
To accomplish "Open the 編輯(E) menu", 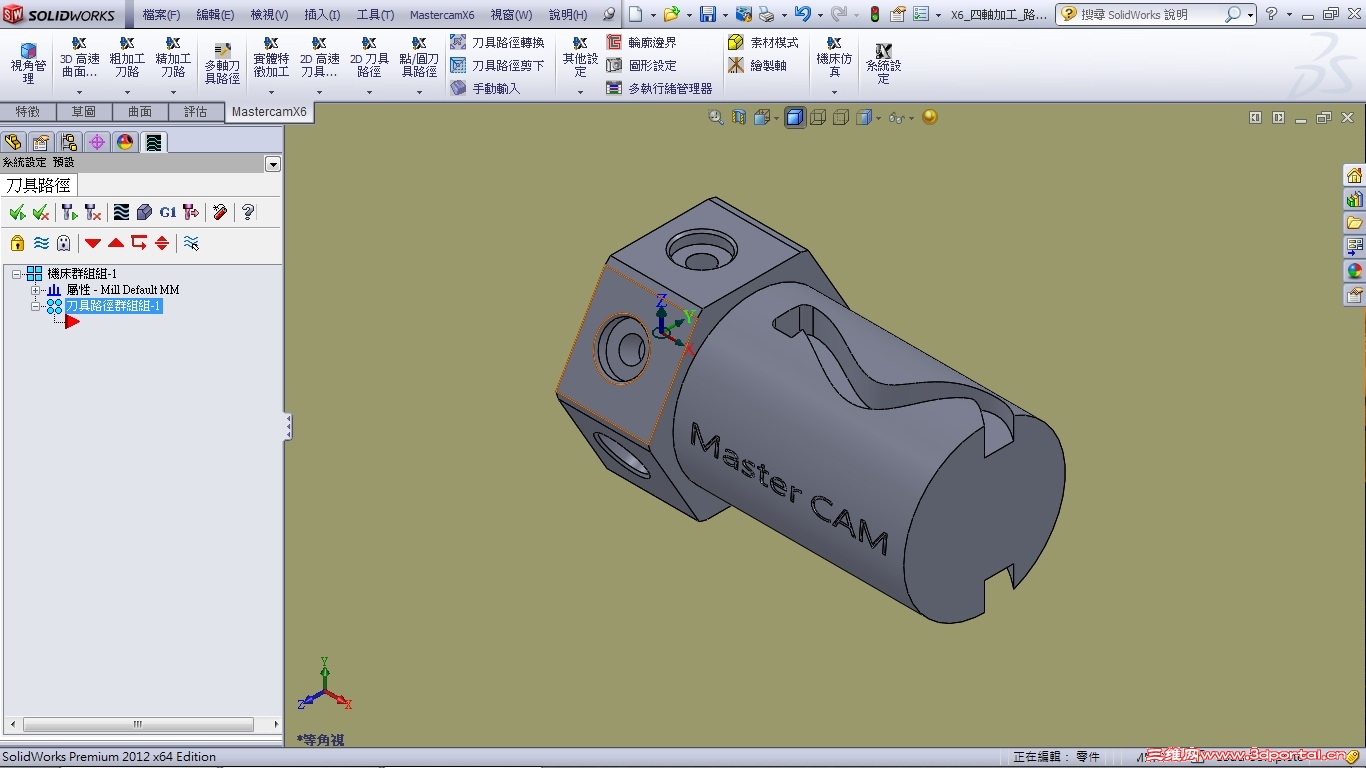I will [x=215, y=15].
